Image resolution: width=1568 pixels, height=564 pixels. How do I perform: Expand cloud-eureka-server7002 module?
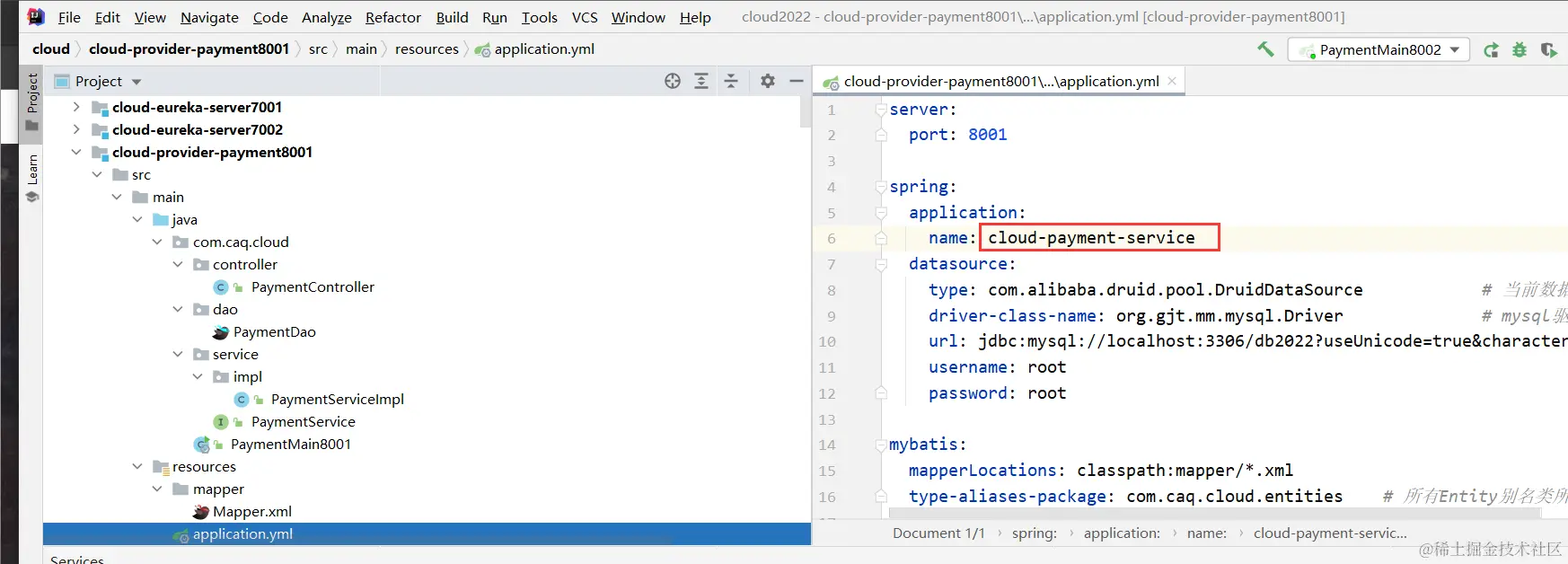pyautogui.click(x=76, y=129)
